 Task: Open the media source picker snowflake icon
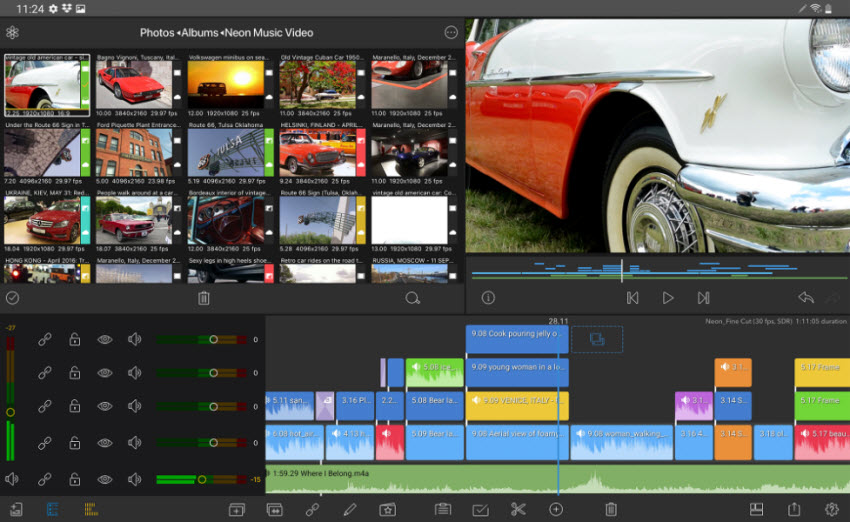[12, 33]
